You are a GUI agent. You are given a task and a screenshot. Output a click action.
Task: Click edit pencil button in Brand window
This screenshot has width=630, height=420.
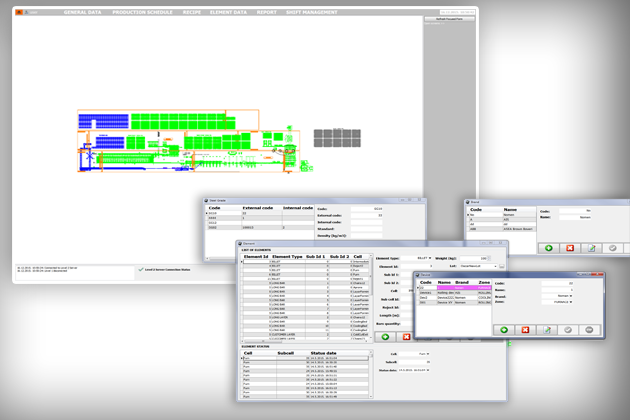pyautogui.click(x=591, y=248)
